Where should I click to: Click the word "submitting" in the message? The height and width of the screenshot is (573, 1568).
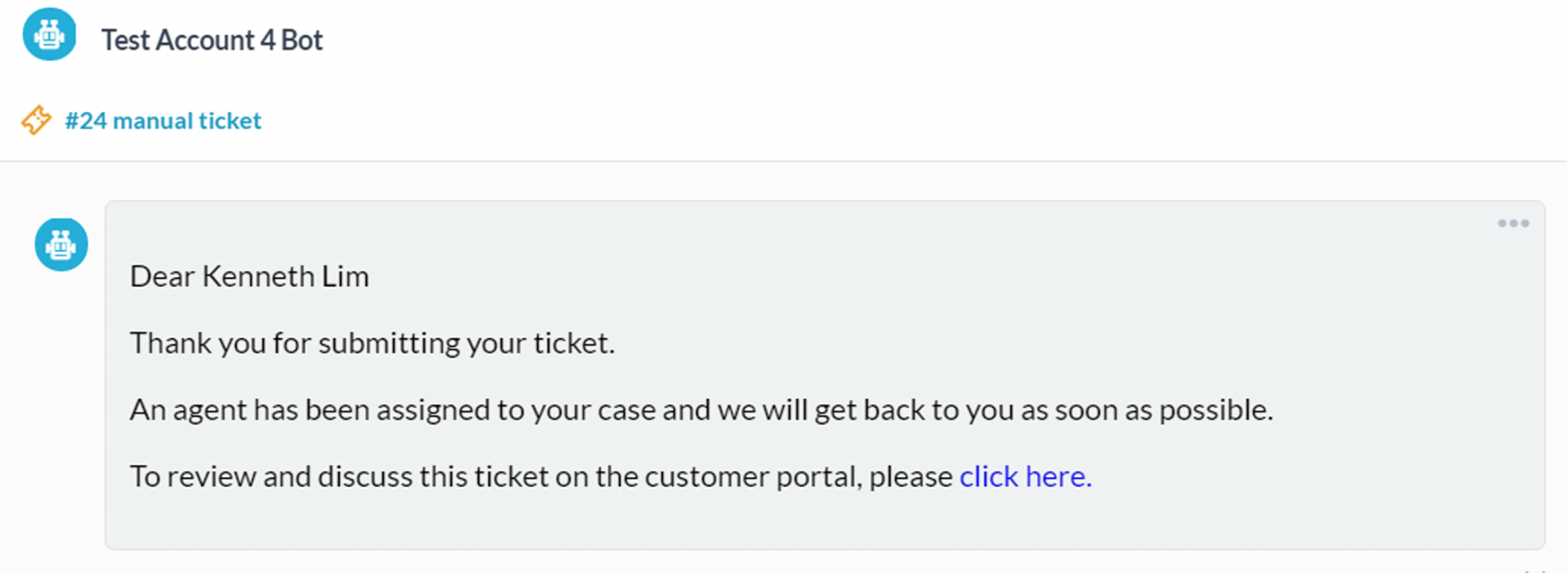pyautogui.click(x=389, y=344)
